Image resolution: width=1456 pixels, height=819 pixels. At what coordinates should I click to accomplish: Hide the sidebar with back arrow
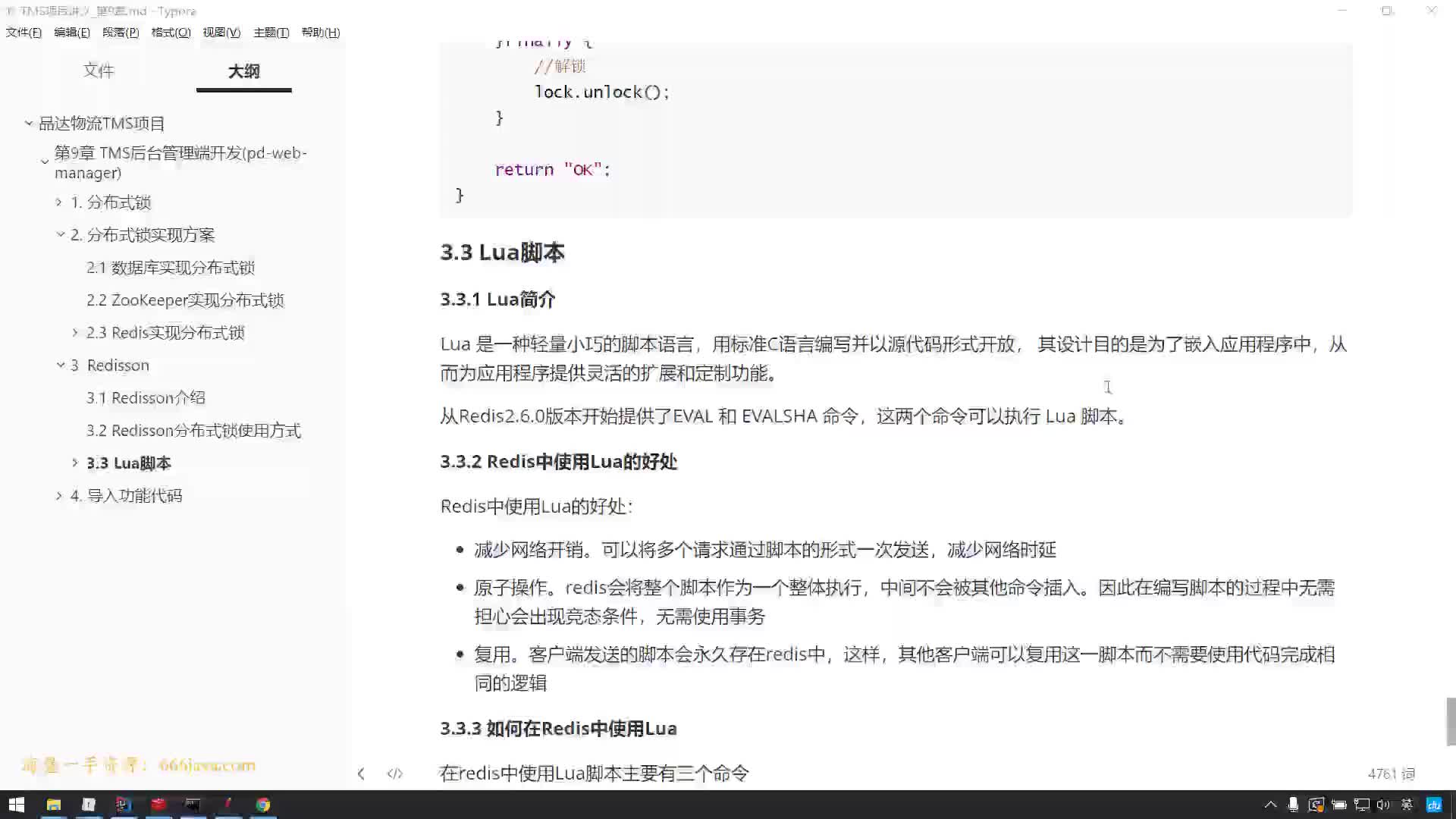point(361,773)
